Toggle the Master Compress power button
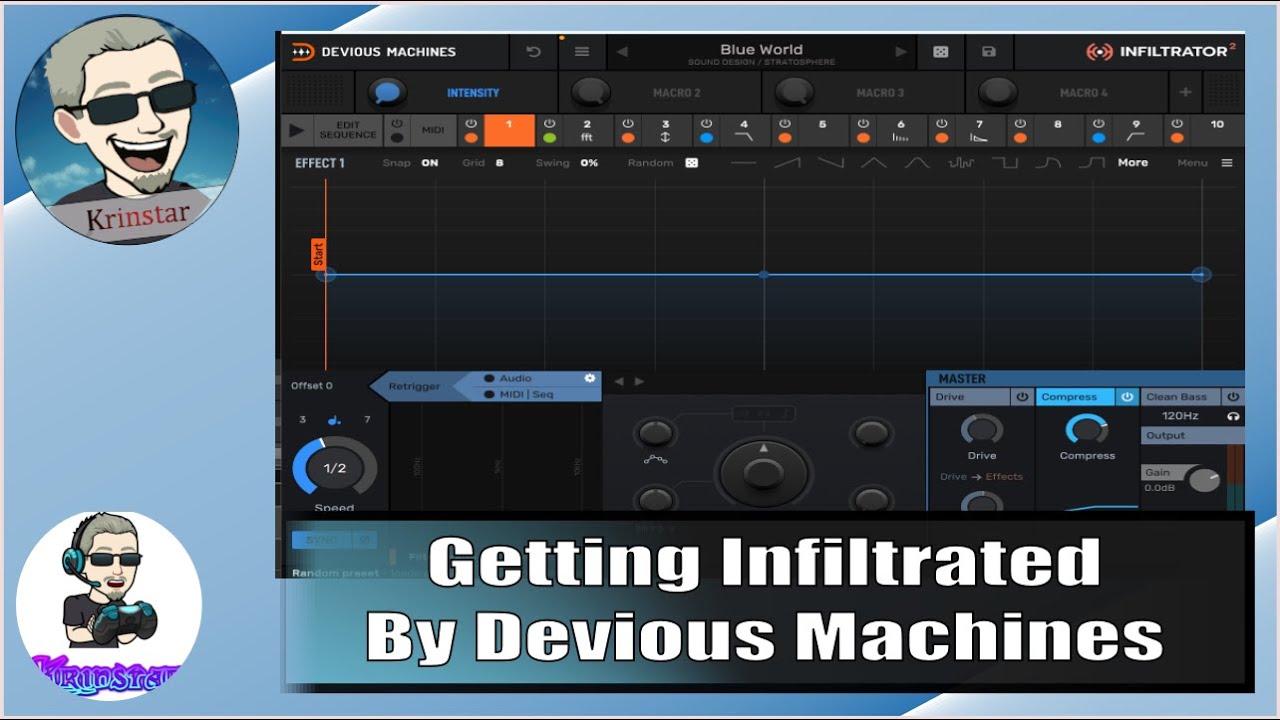Image resolution: width=1280 pixels, height=720 pixels. 1127,397
